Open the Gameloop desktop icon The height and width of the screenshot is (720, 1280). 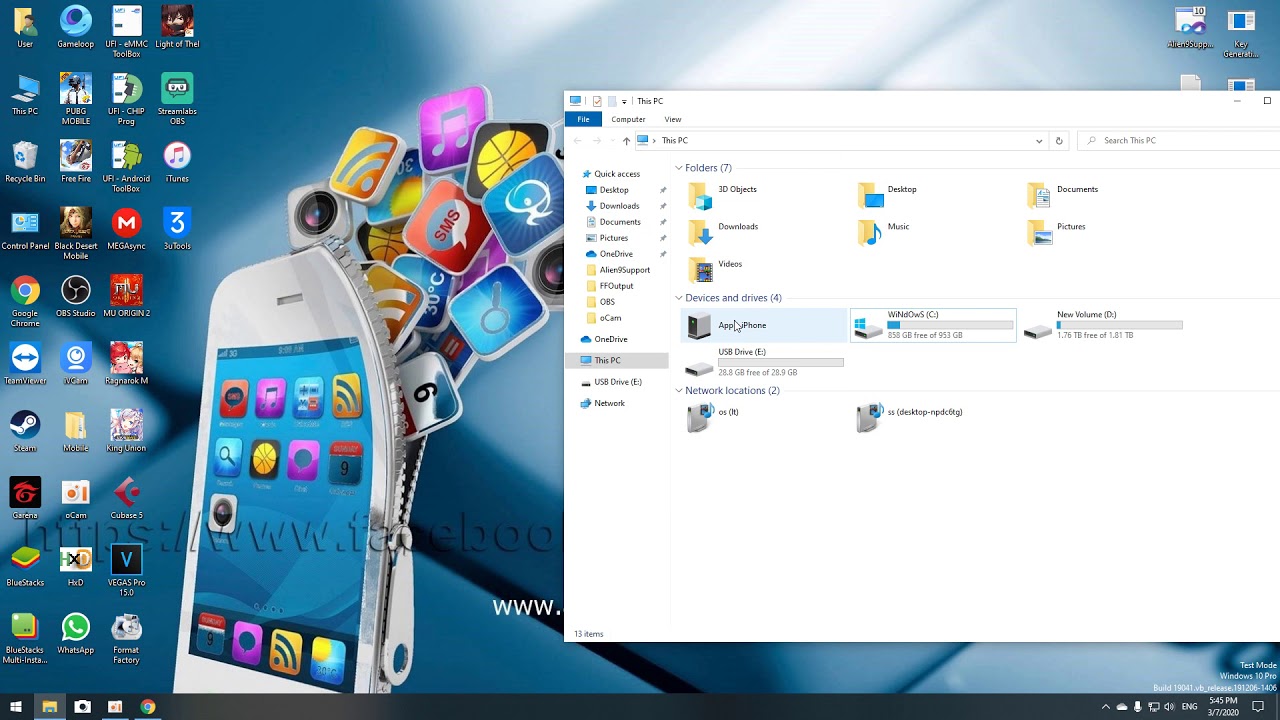76,27
